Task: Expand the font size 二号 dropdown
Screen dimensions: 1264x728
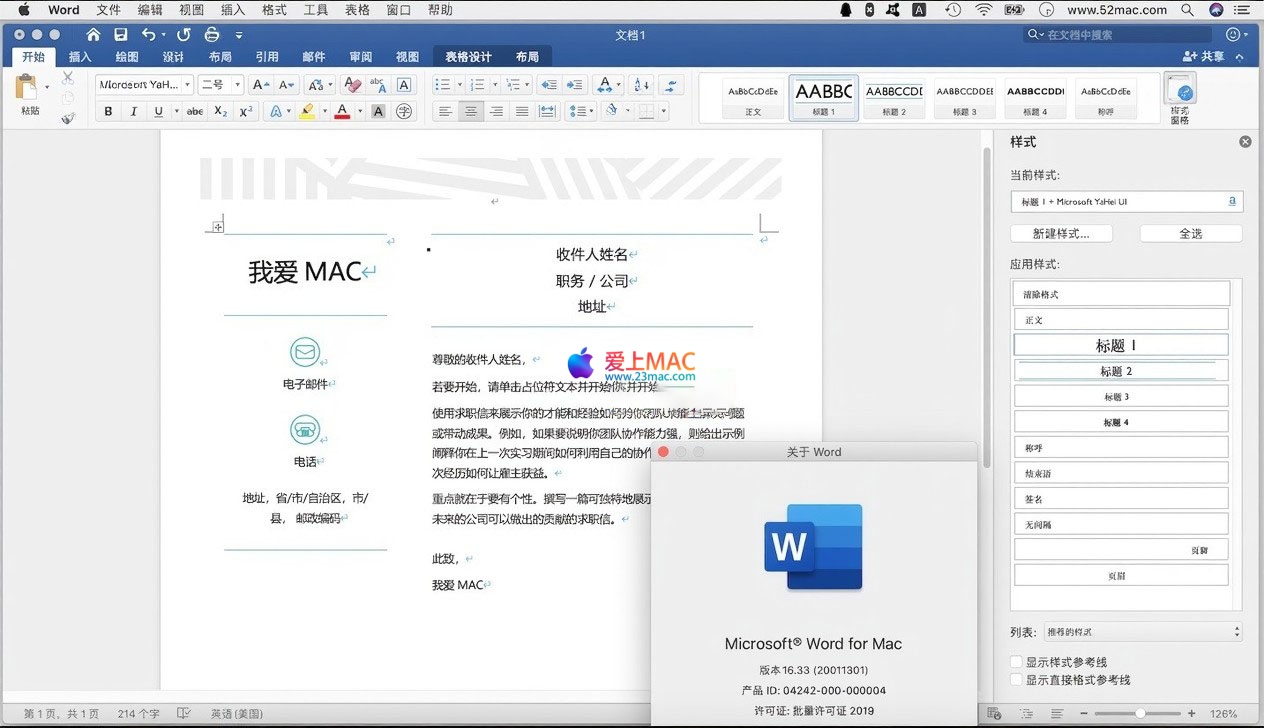Action: tap(237, 85)
